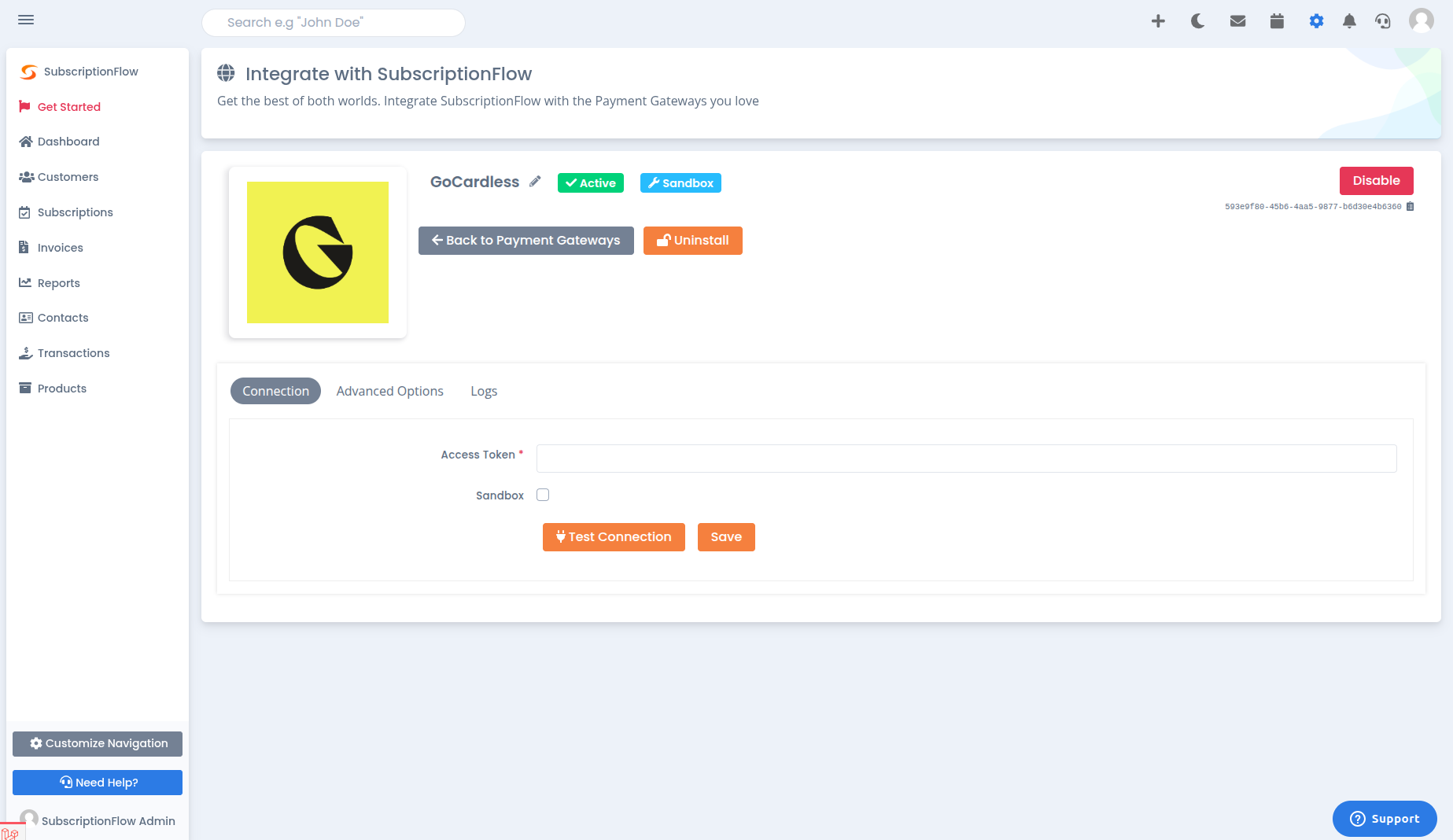Click the Customize Navigation button
The width and height of the screenshot is (1453, 840).
coord(98,744)
